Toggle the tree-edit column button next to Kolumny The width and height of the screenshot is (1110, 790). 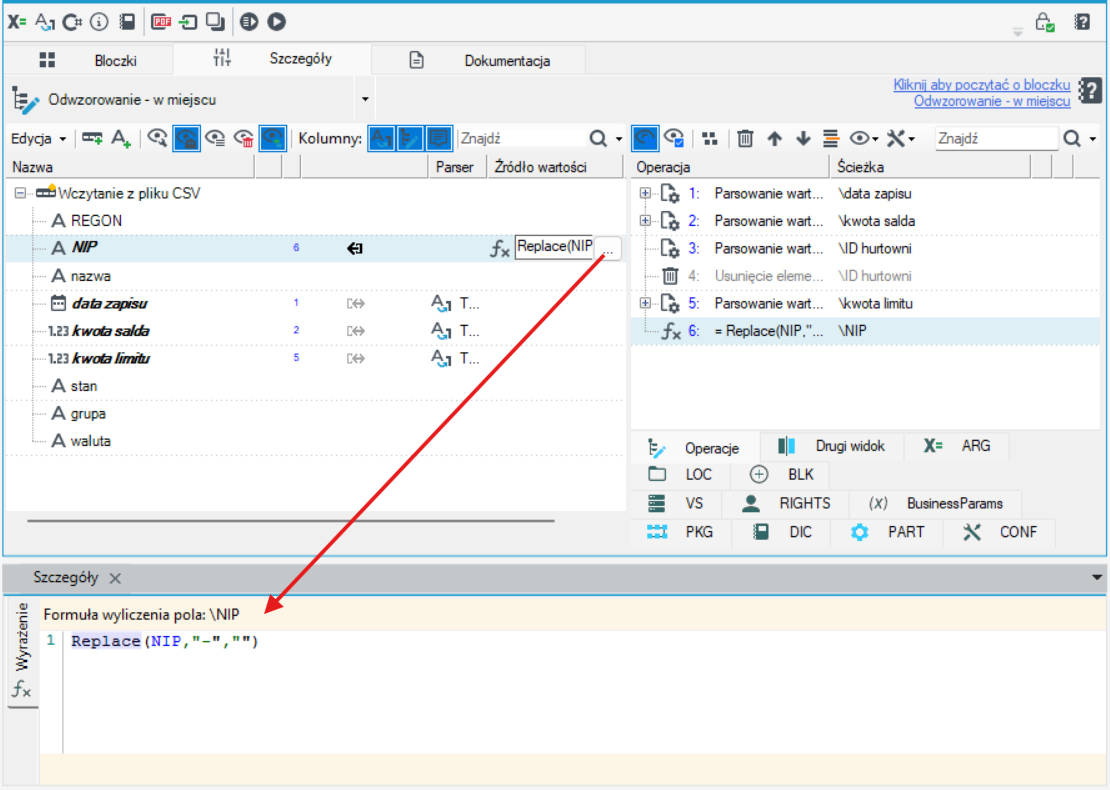coord(410,139)
